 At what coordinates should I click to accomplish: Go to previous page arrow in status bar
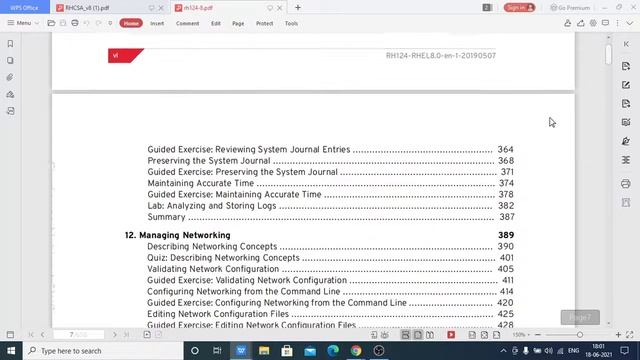pyautogui.click(x=42, y=335)
